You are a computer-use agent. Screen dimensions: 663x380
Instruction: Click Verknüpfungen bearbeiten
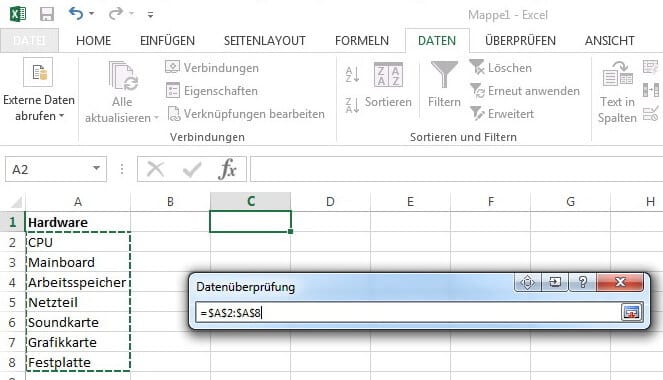click(246, 114)
